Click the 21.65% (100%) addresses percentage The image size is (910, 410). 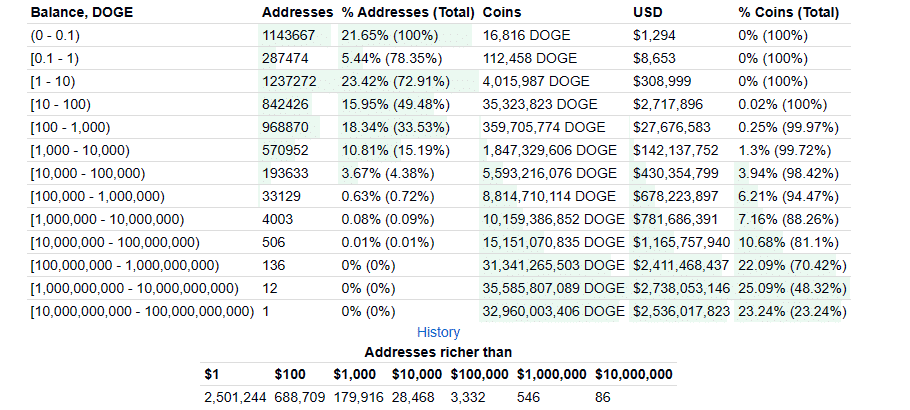click(389, 35)
